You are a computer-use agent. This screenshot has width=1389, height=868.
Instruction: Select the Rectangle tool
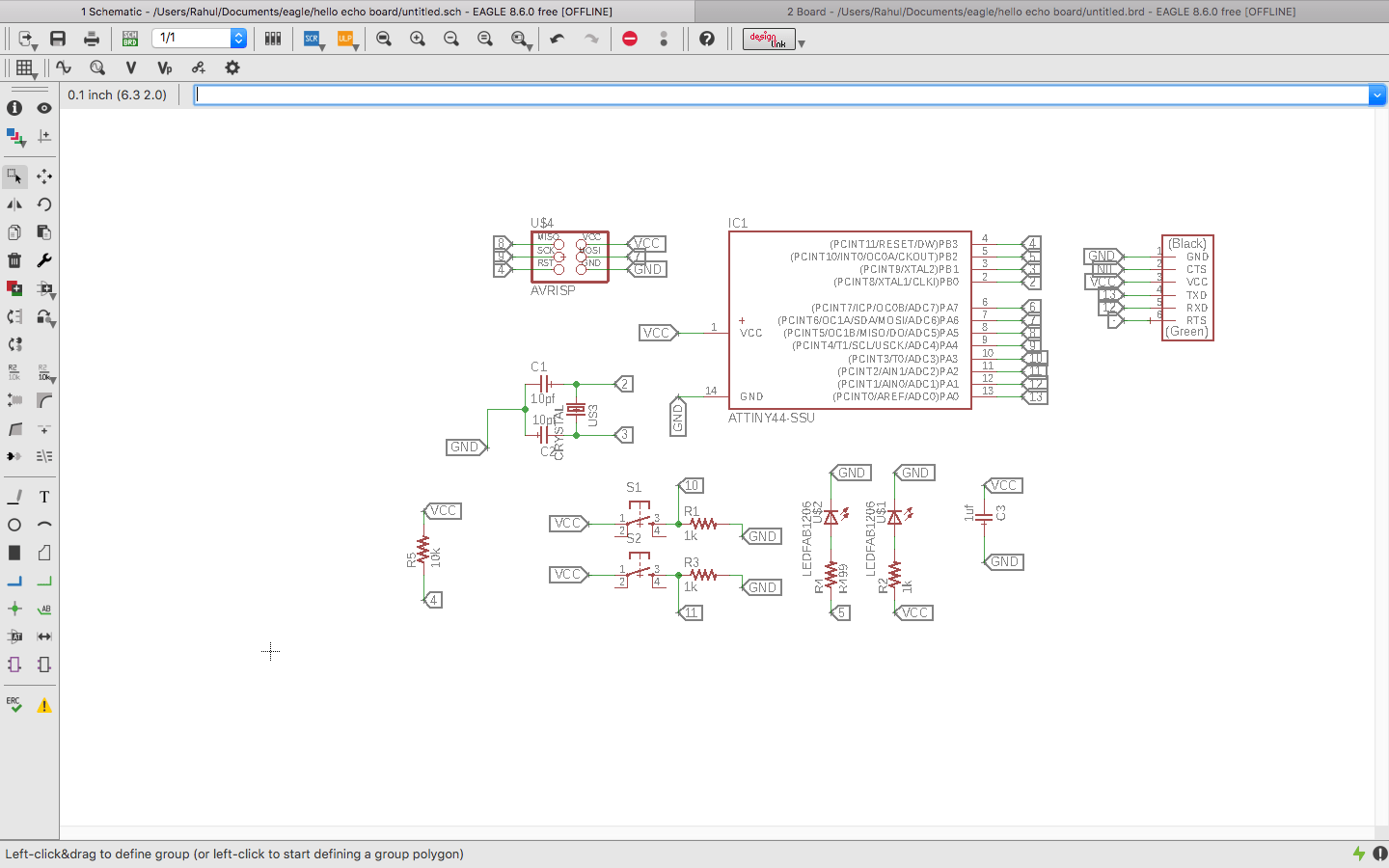pyautogui.click(x=14, y=553)
